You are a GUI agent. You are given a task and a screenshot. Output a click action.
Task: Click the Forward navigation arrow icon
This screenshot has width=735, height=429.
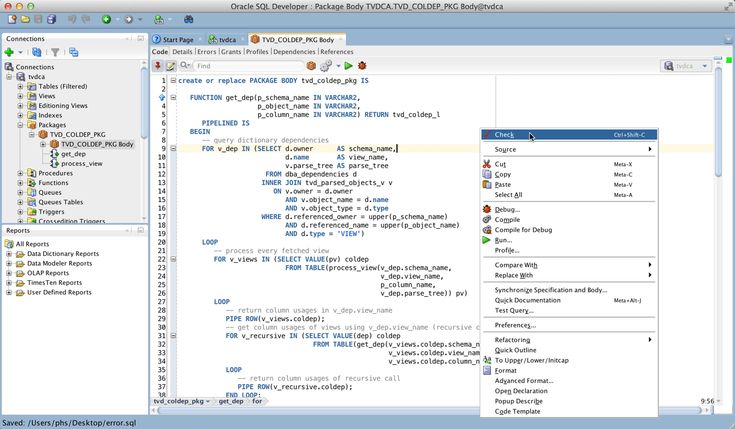[x=128, y=19]
